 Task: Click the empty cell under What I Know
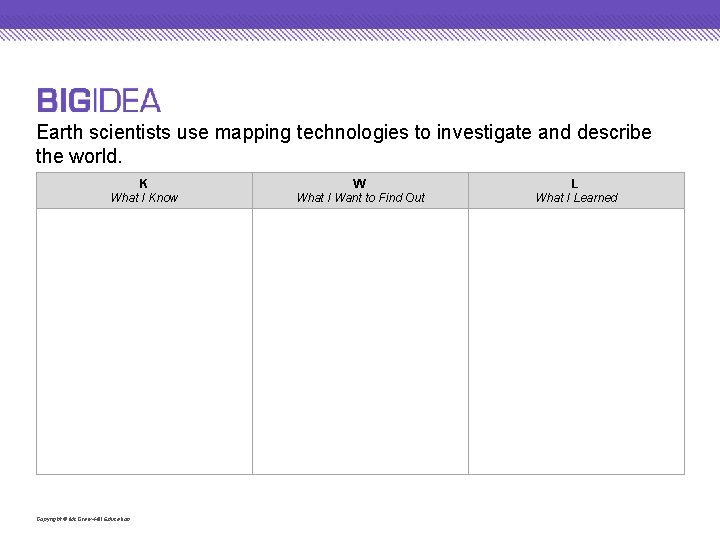[x=144, y=341]
